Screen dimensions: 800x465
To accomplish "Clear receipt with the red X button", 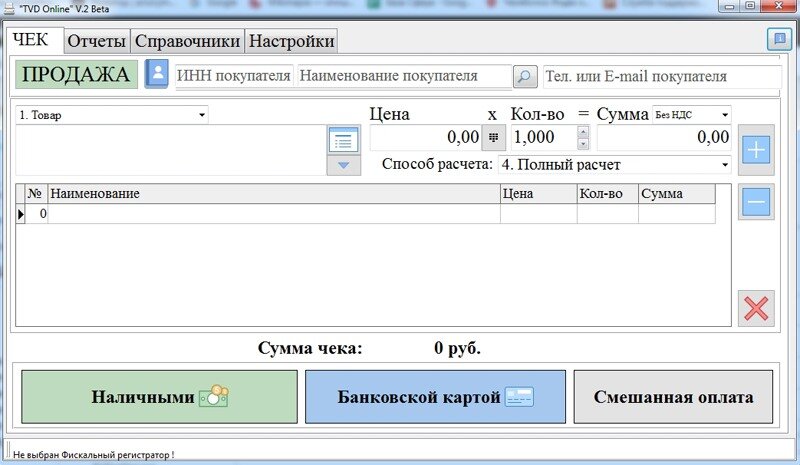I will [x=756, y=308].
